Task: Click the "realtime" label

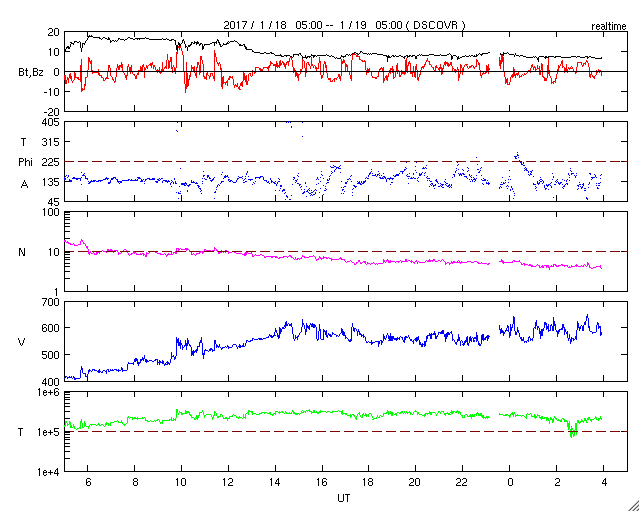Action: click(x=609, y=27)
